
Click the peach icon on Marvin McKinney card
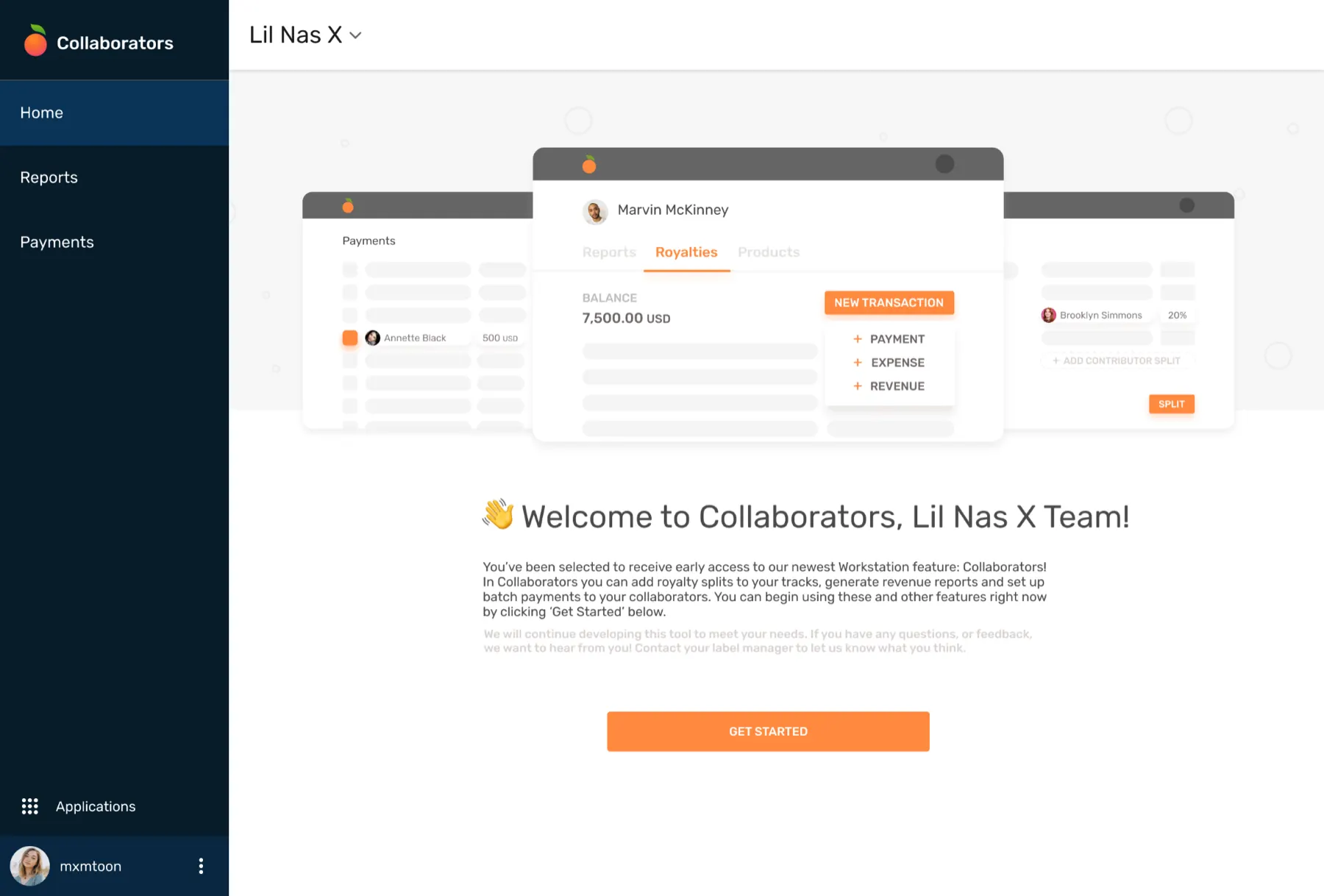(589, 164)
